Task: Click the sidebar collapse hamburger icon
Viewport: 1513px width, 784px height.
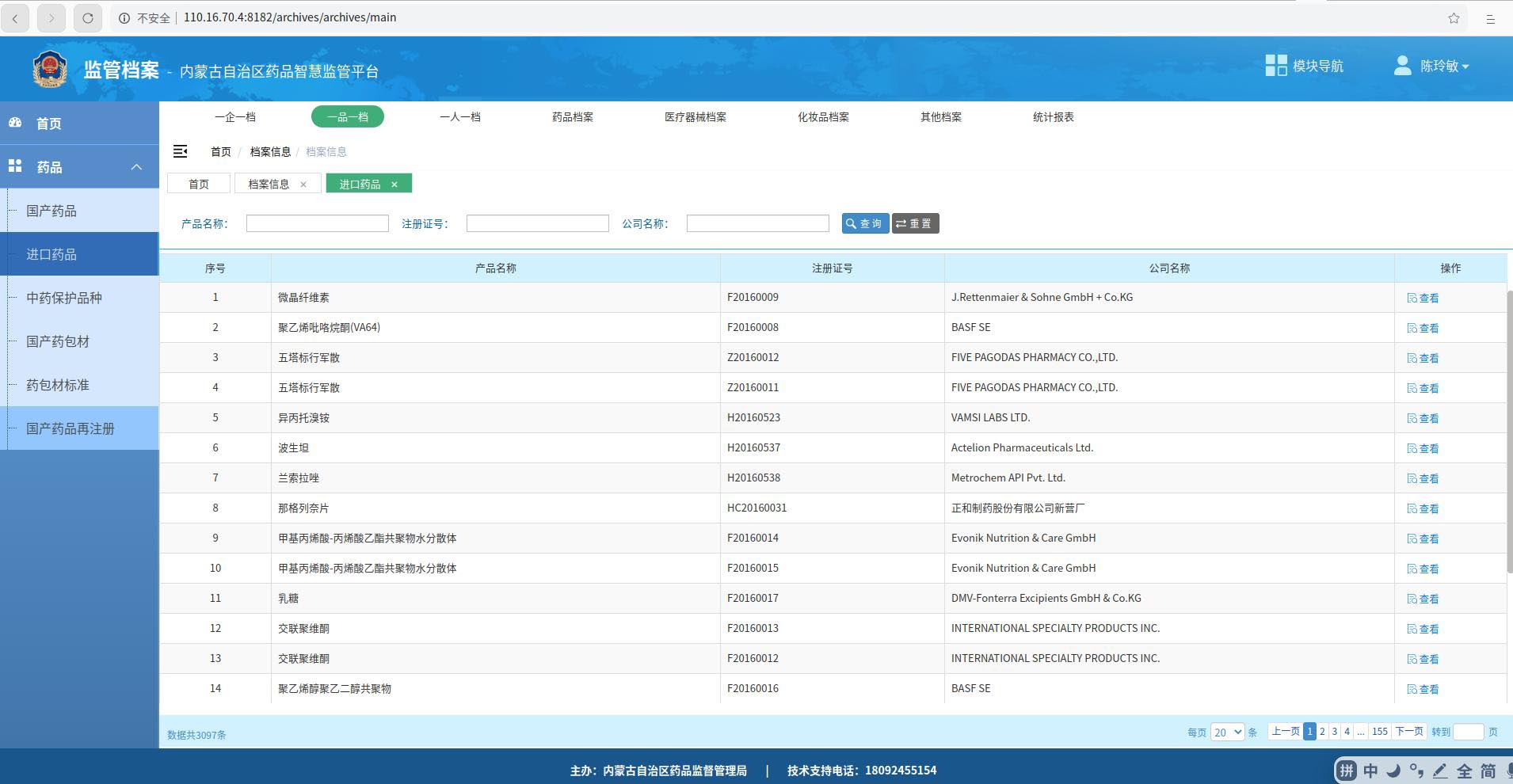Action: coord(181,151)
